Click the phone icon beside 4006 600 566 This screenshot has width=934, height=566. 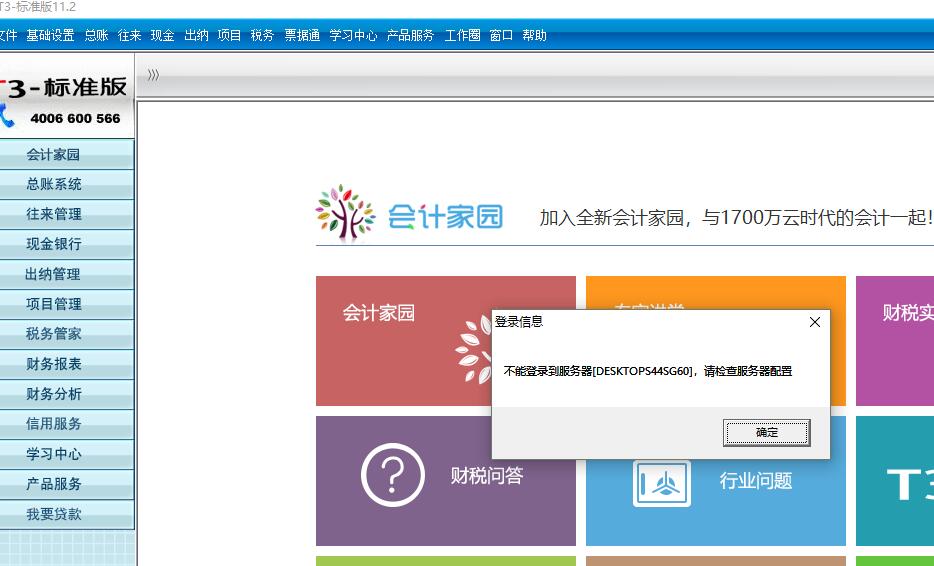[7, 116]
